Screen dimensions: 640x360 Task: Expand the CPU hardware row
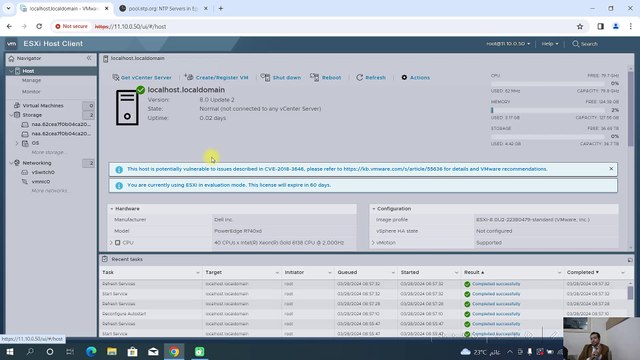(x=111, y=242)
